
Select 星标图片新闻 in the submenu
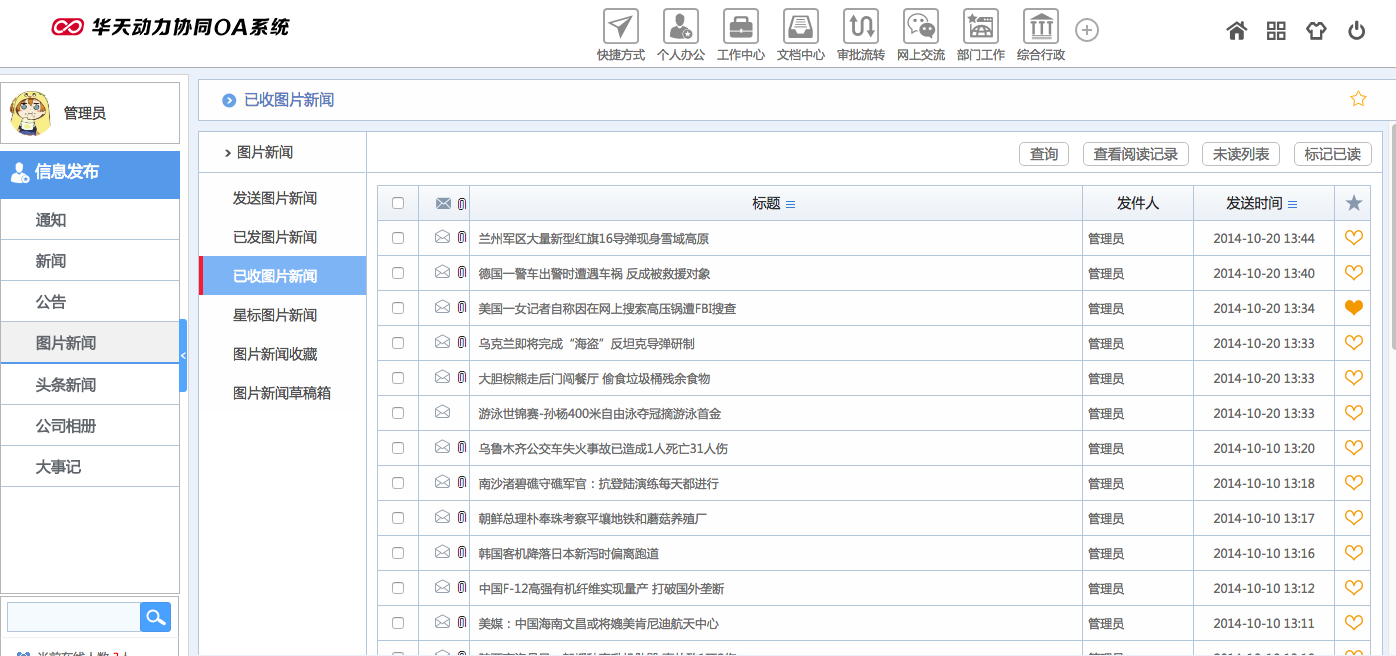coord(275,315)
